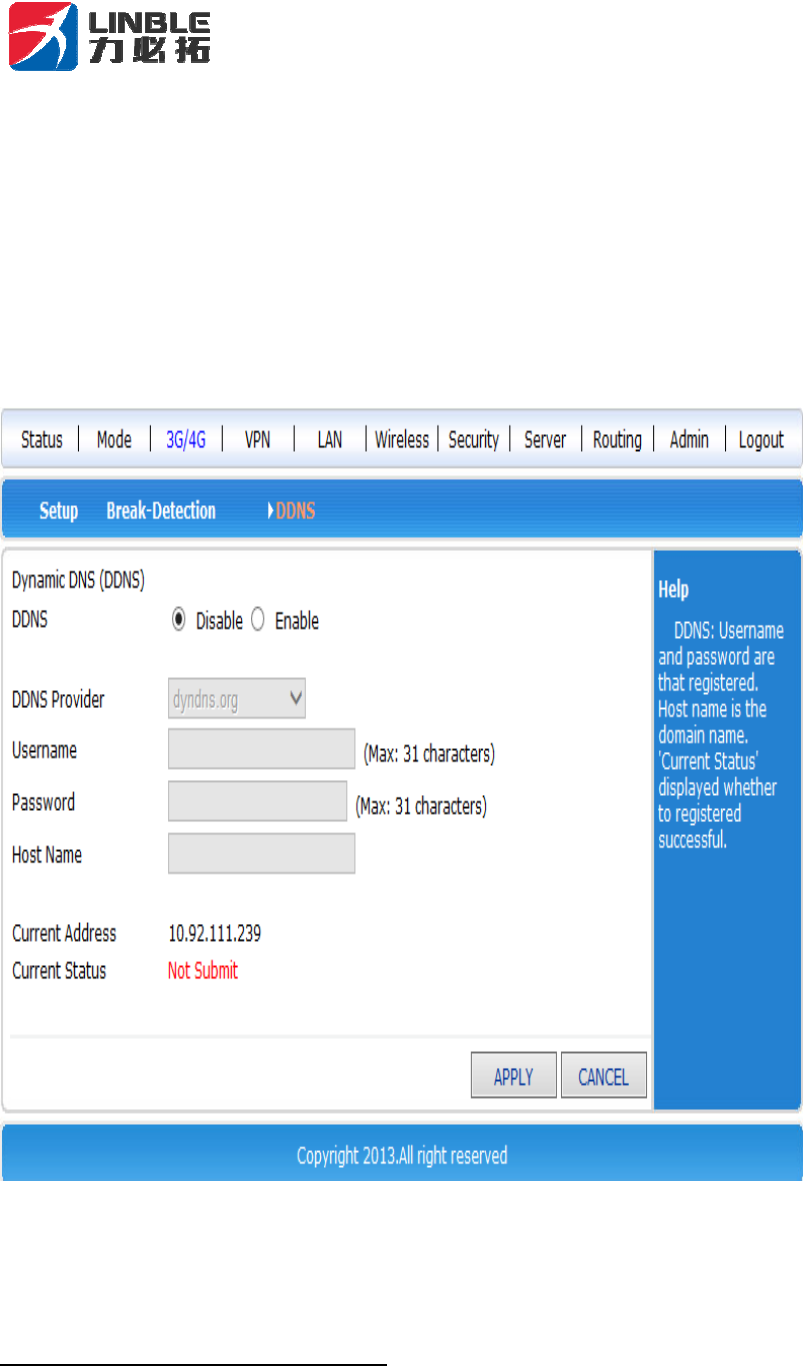The width and height of the screenshot is (803, 1366).
Task: Click the copyright 2013 footer text
Action: point(402,1155)
